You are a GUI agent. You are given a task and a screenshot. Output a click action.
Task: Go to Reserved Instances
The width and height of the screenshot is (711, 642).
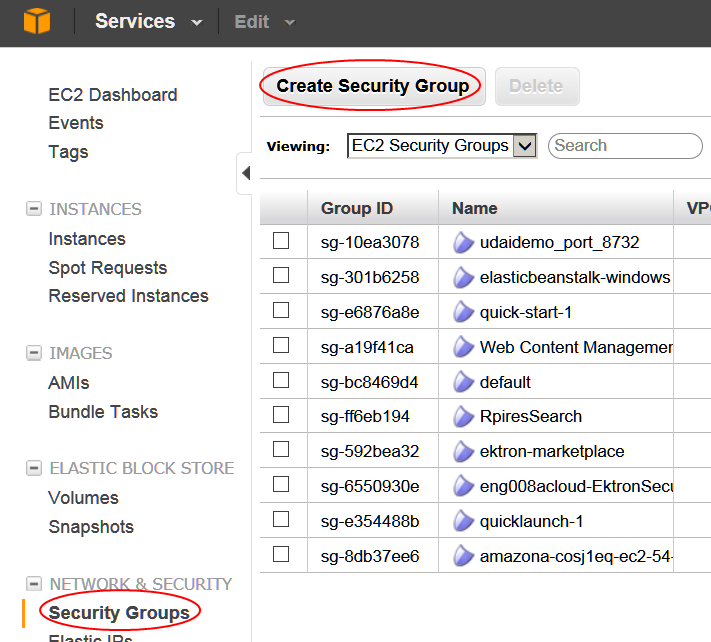(x=129, y=296)
